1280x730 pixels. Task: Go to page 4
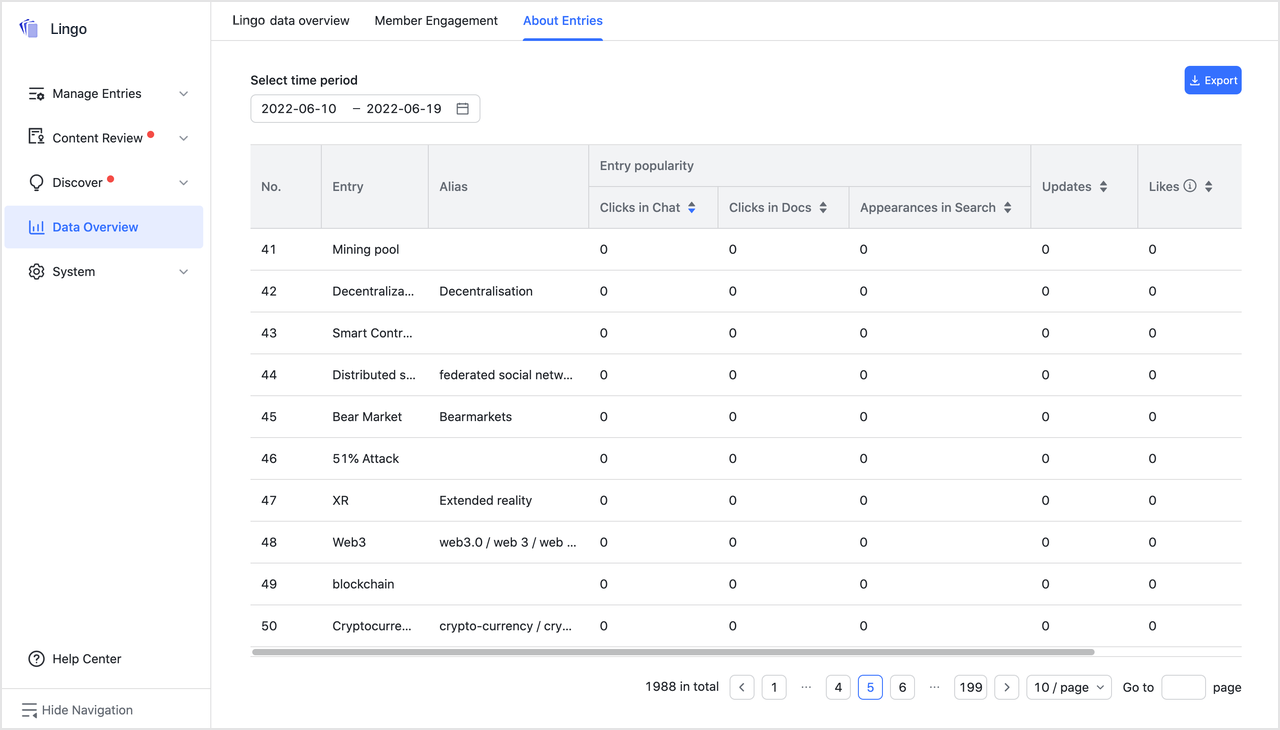coord(838,687)
